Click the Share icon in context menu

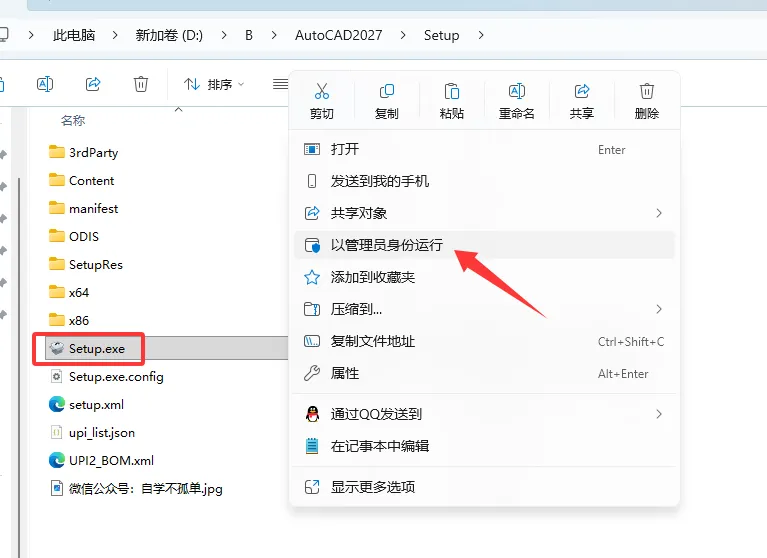pyautogui.click(x=582, y=91)
